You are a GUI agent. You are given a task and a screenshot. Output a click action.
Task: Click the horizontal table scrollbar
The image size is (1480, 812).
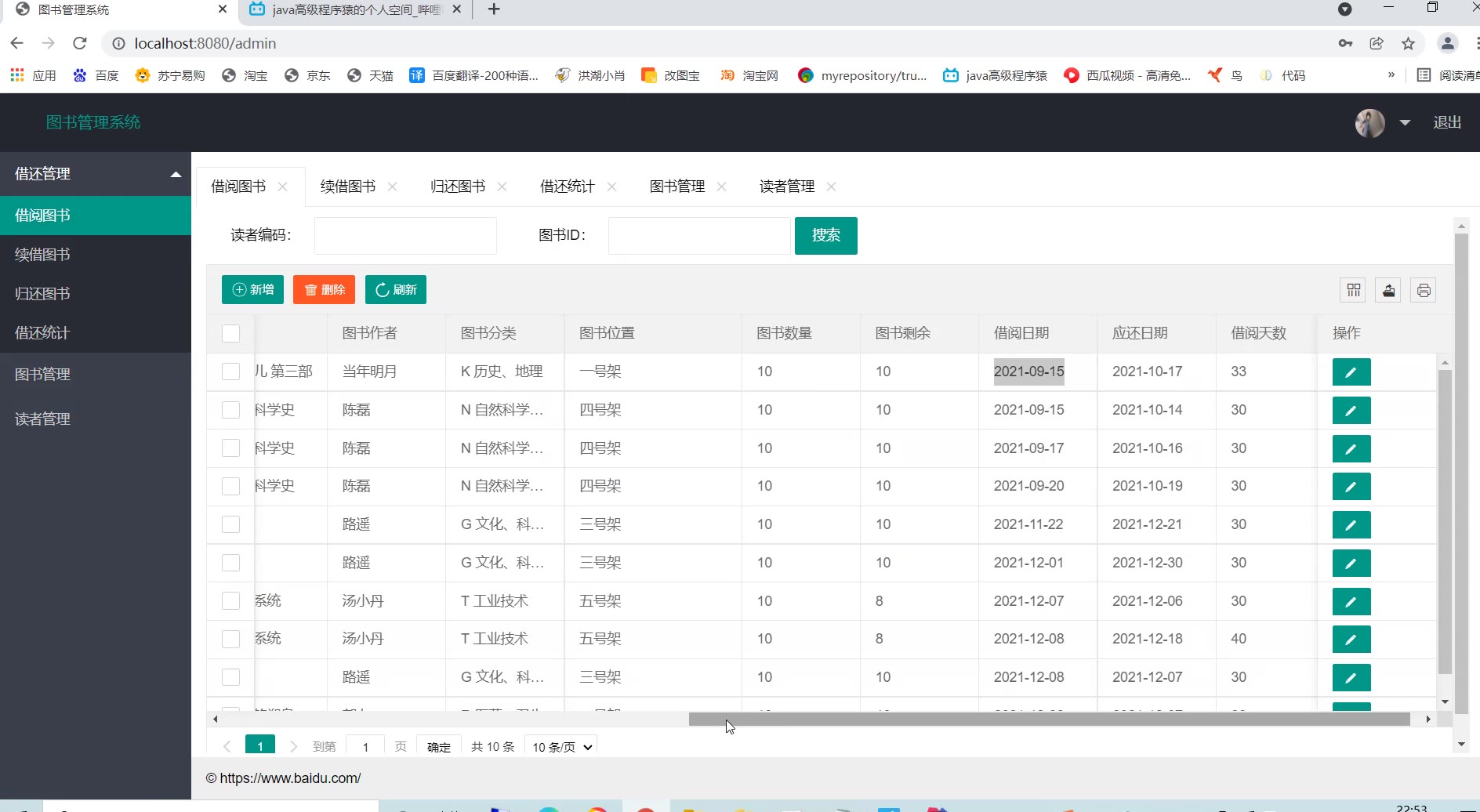(1049, 719)
